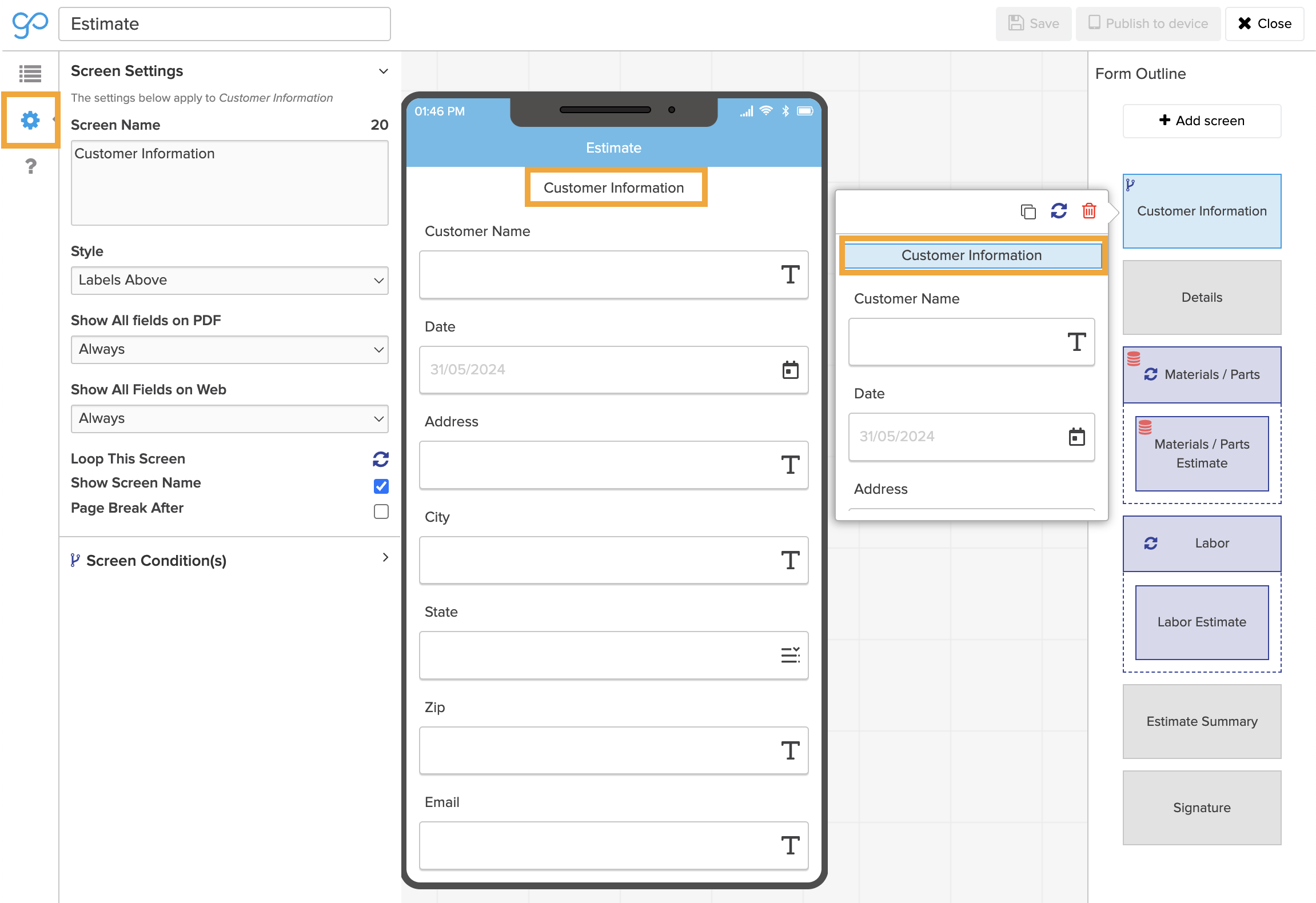Open the form fields list icon
This screenshot has width=1316, height=903.
(30, 73)
